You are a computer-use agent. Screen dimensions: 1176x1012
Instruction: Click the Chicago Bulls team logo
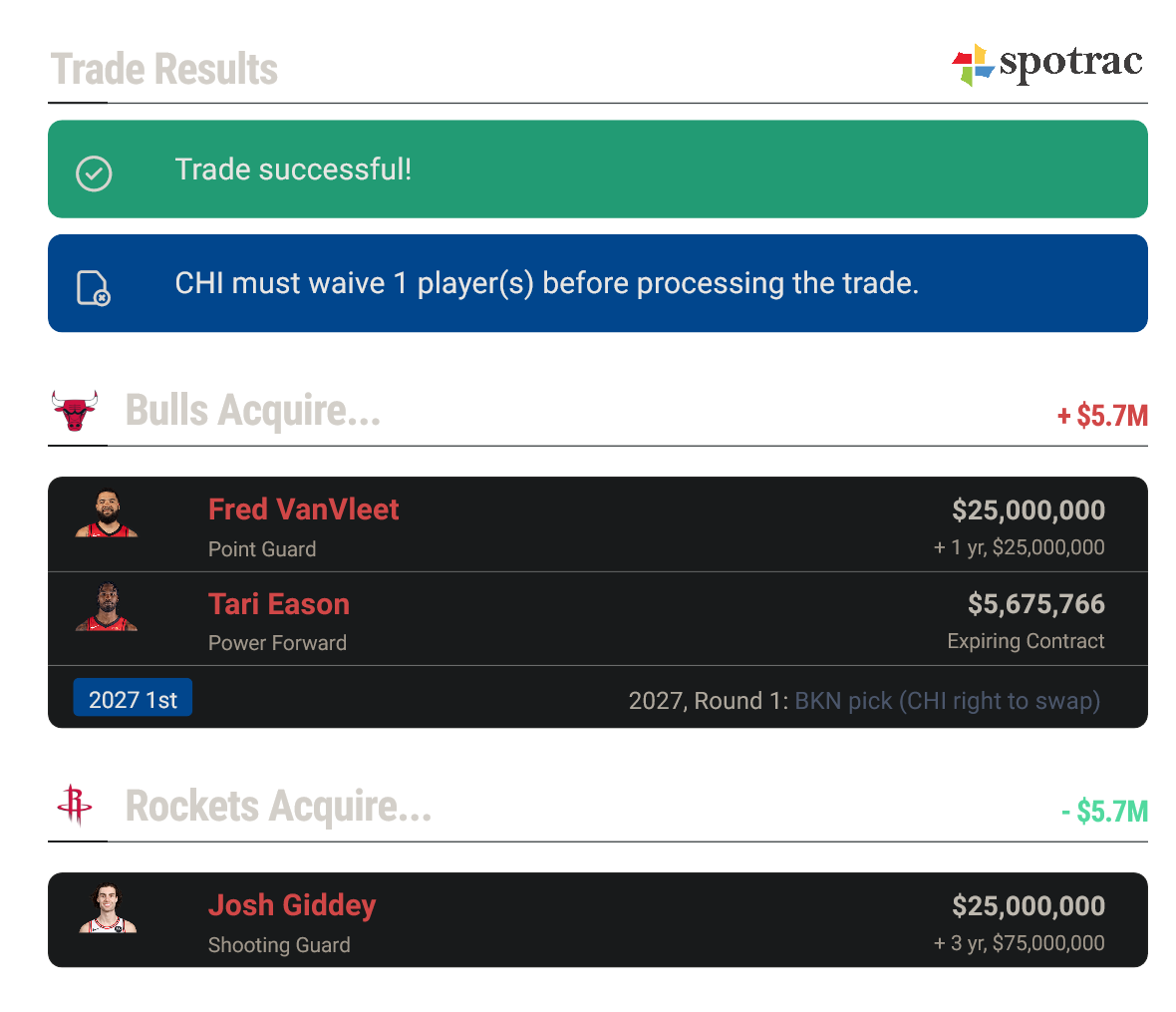click(75, 410)
